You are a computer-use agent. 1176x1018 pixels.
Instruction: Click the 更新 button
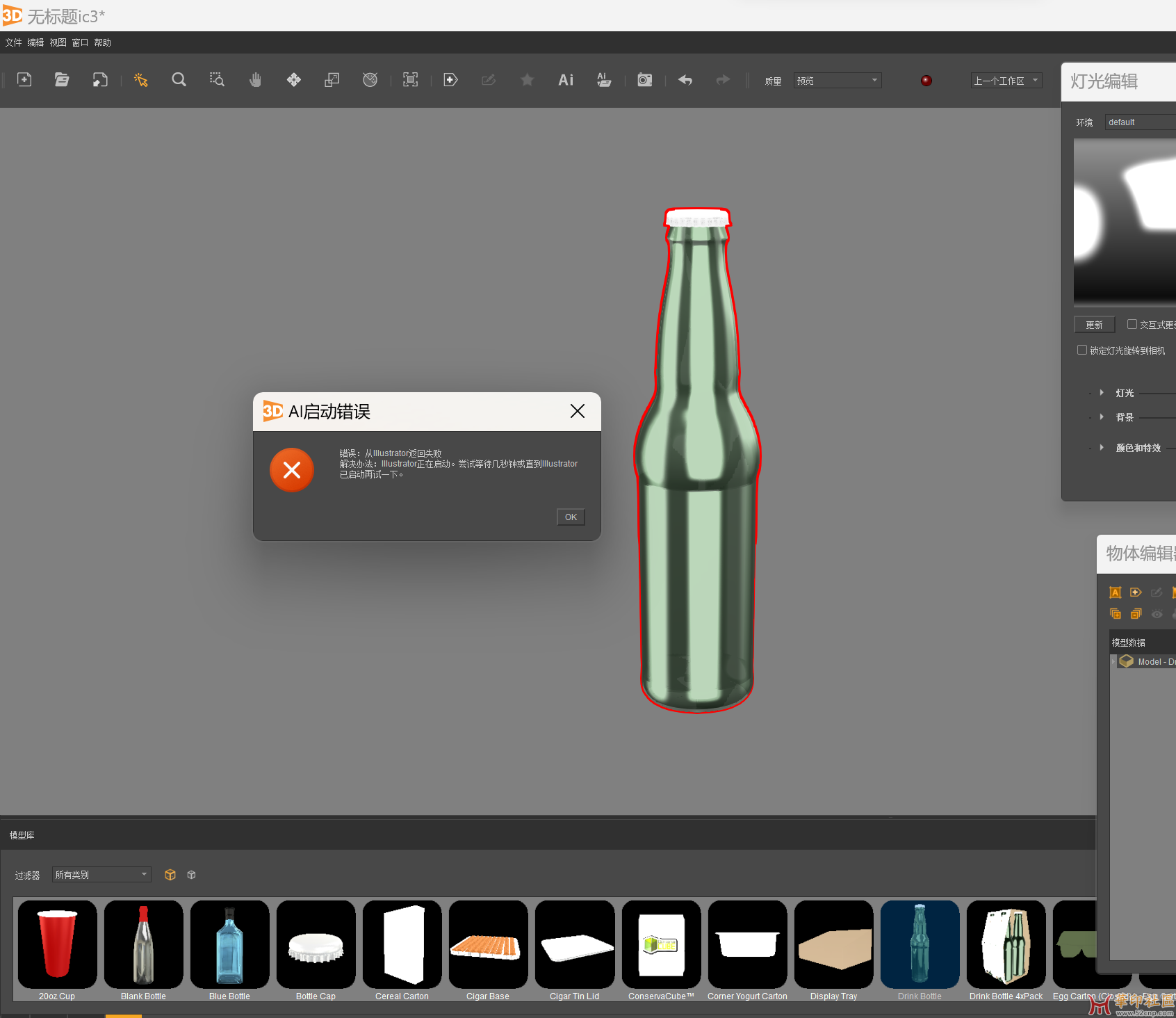[x=1094, y=325]
